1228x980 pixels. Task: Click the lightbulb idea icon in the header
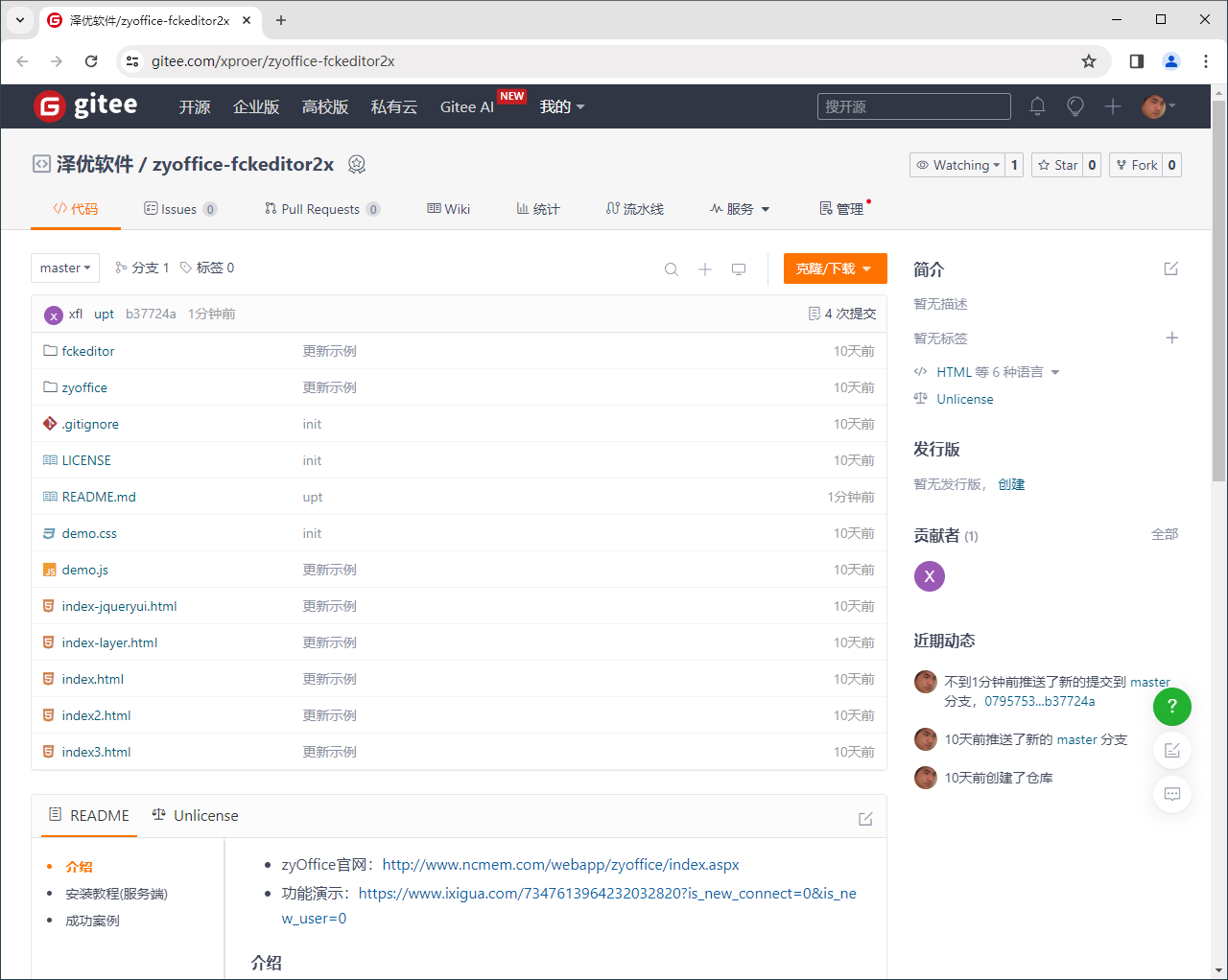click(x=1074, y=106)
